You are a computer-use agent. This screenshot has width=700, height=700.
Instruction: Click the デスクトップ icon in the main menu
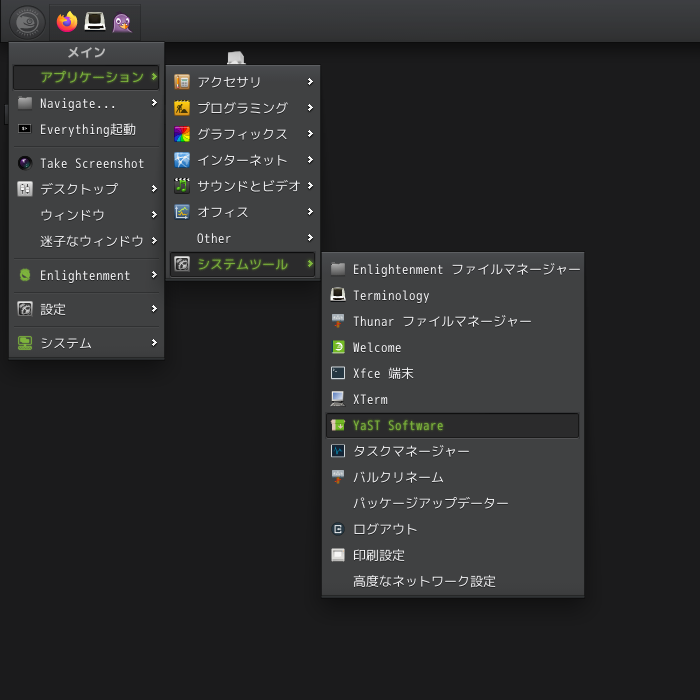point(25,189)
